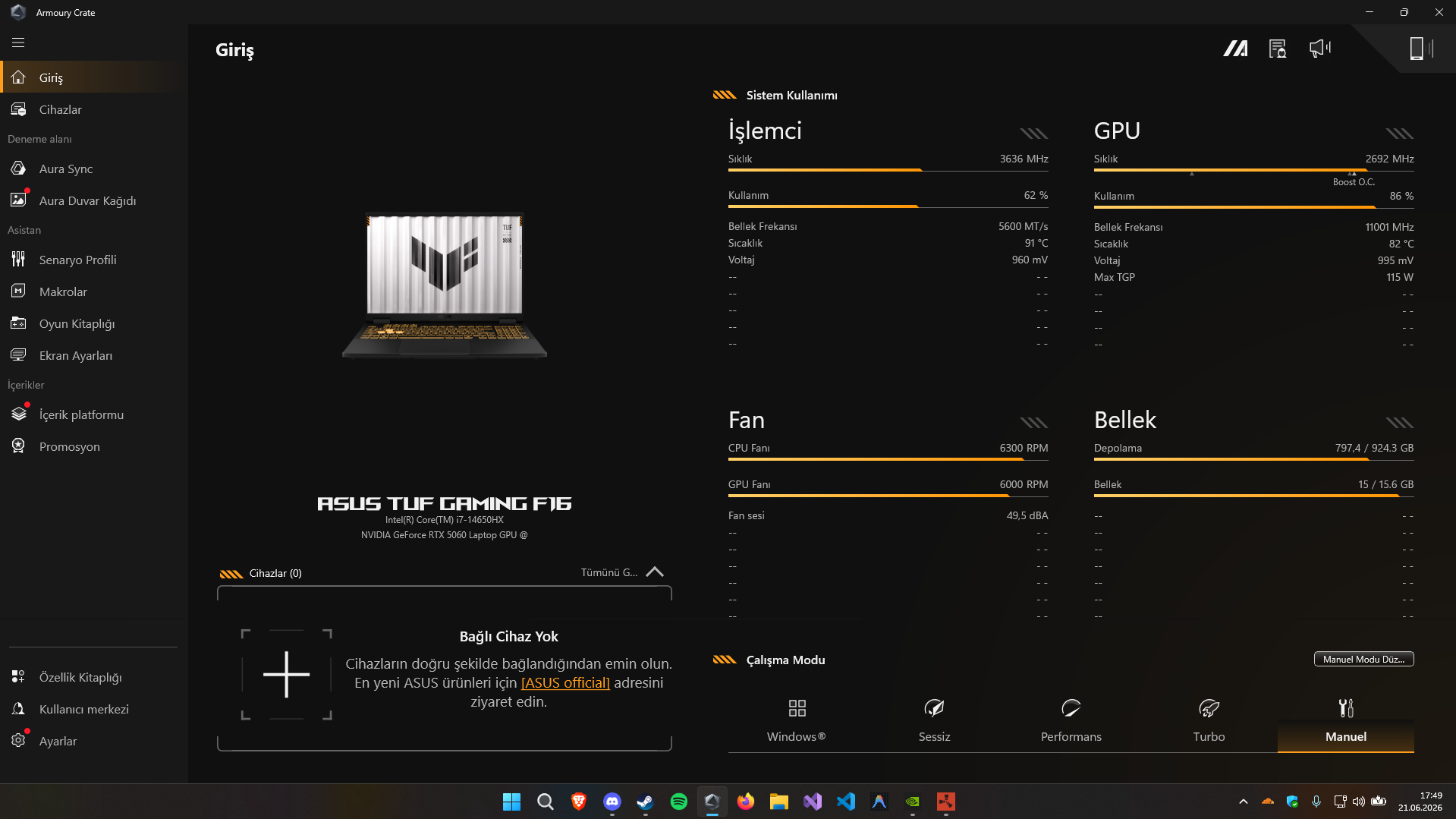
Task: Click the Boost O.C. label
Action: 1354,182
